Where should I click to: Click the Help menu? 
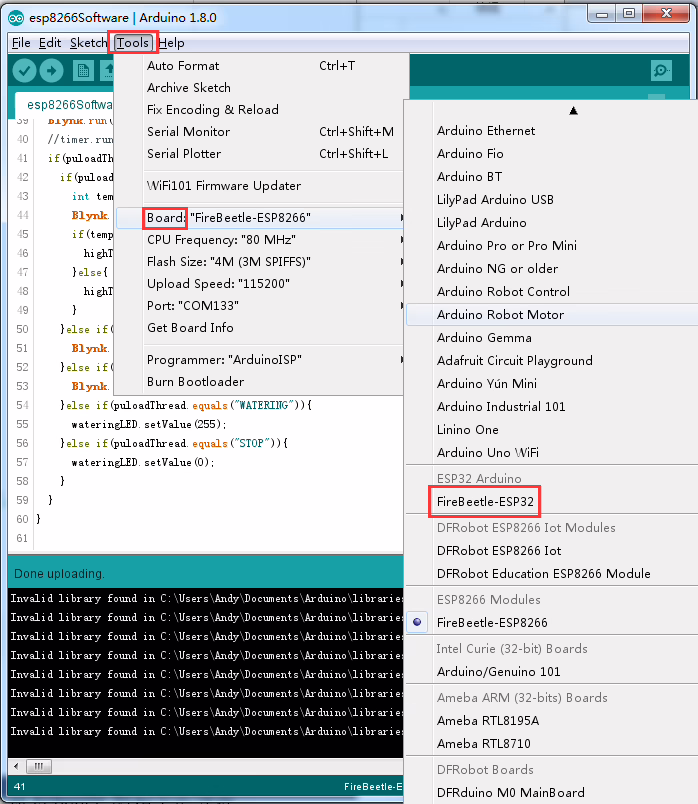point(171,43)
